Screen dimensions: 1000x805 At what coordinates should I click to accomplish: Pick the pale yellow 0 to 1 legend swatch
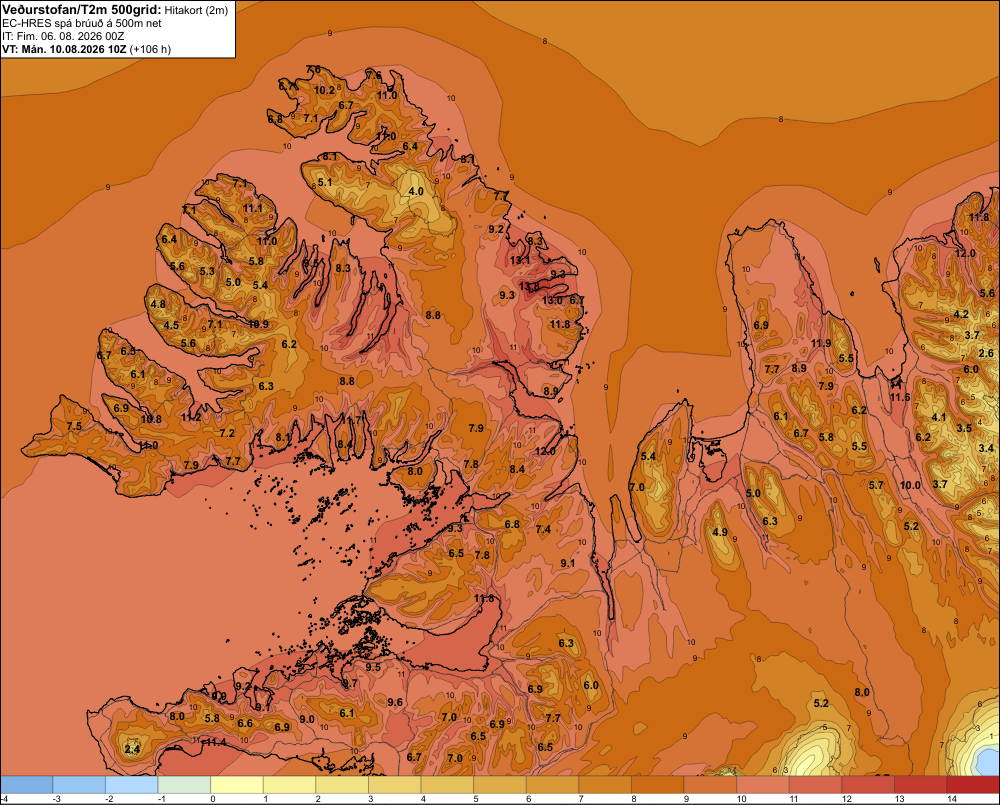[x=237, y=785]
